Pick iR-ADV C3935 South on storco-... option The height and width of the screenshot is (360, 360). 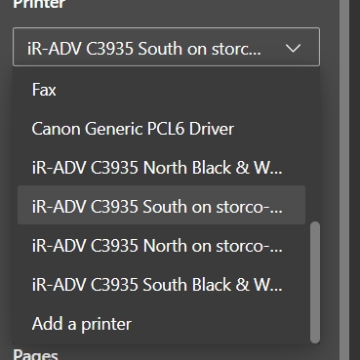161,205
